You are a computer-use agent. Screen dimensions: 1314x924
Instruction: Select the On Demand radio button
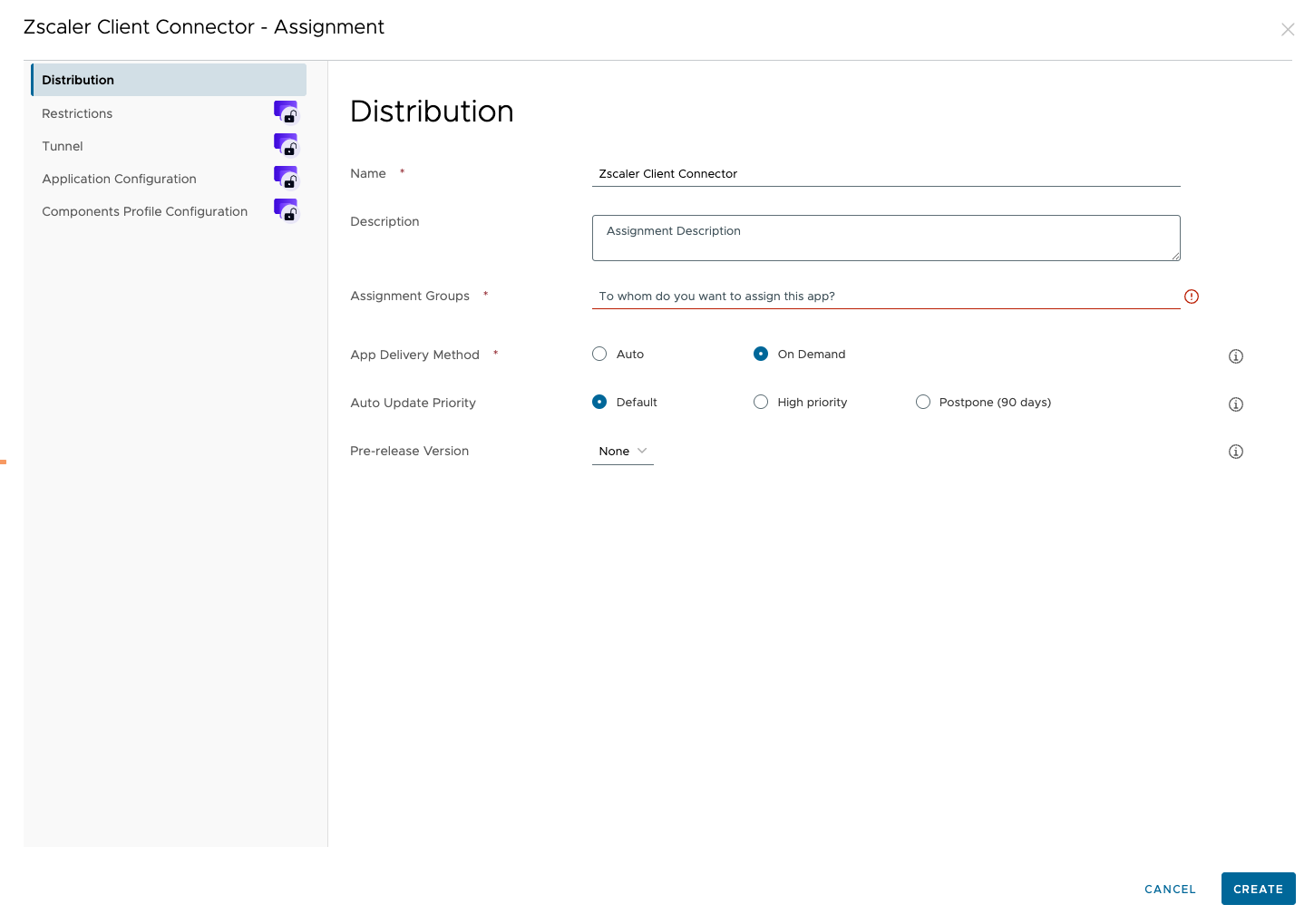[x=761, y=354]
